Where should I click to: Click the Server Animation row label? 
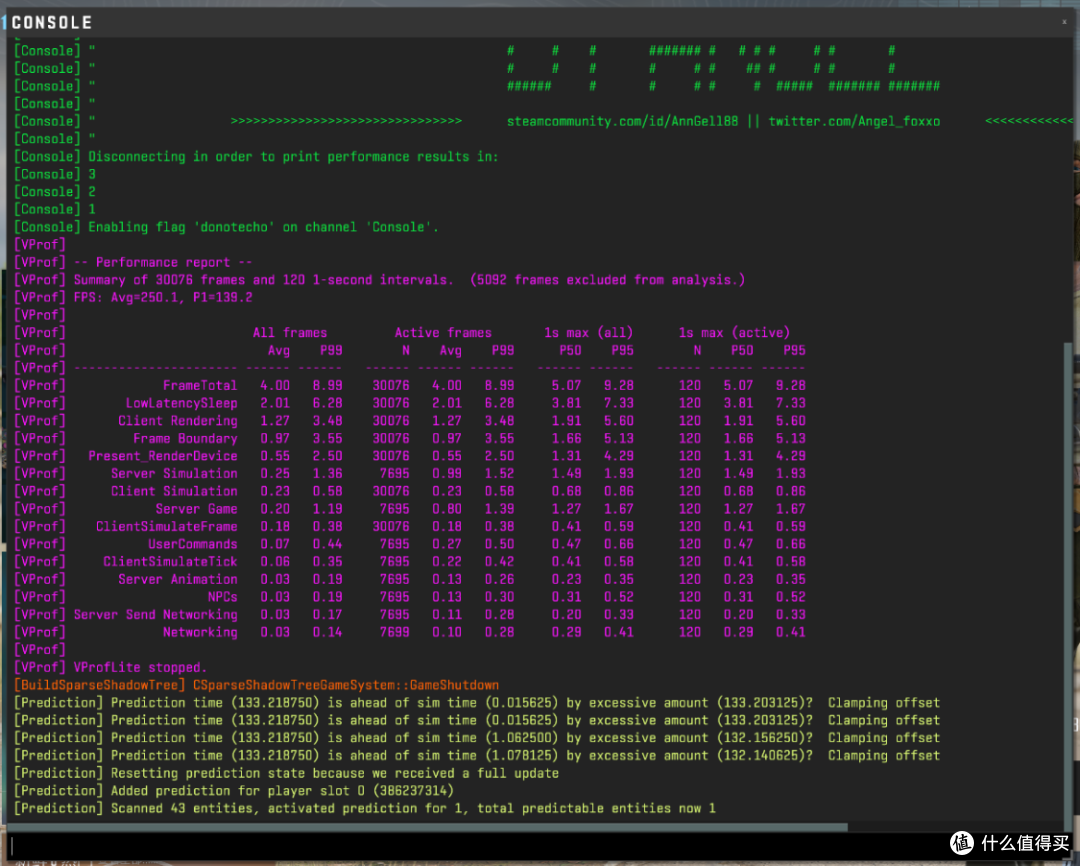pos(178,579)
